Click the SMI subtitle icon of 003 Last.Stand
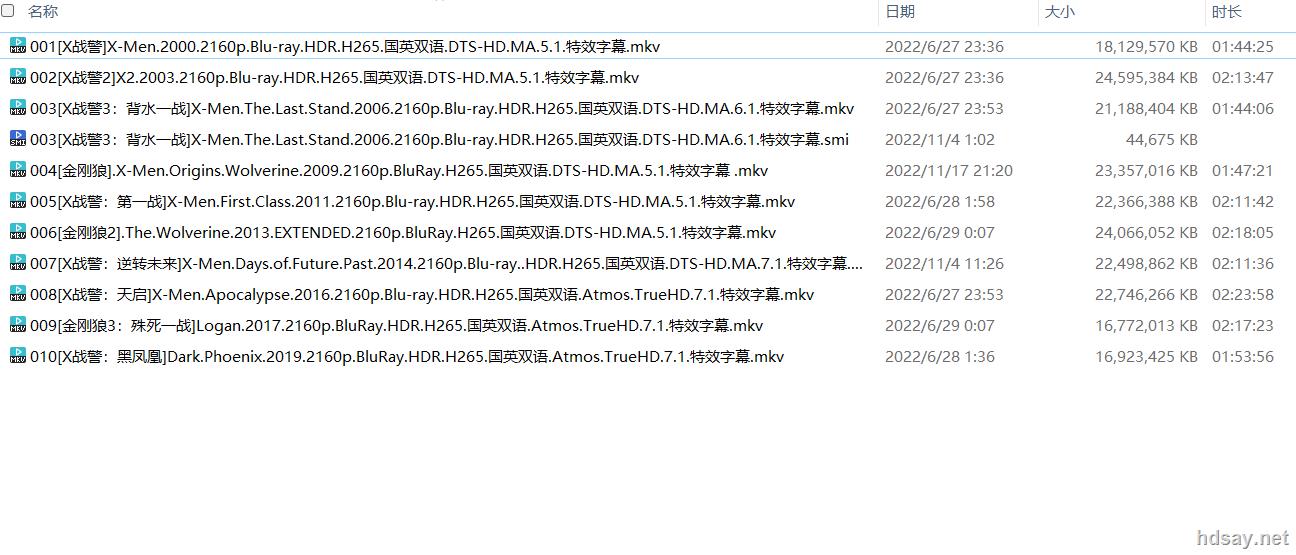Viewport: 1296px width, 555px height. click(18, 139)
